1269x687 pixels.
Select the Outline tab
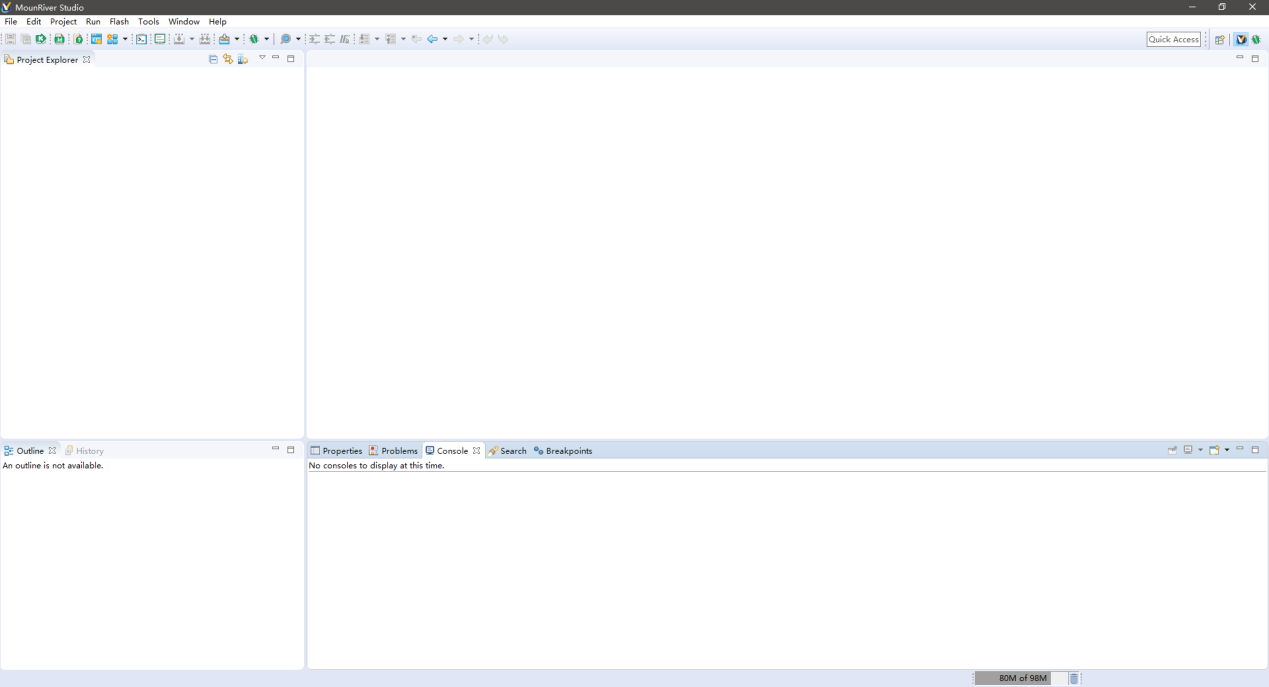coord(30,451)
